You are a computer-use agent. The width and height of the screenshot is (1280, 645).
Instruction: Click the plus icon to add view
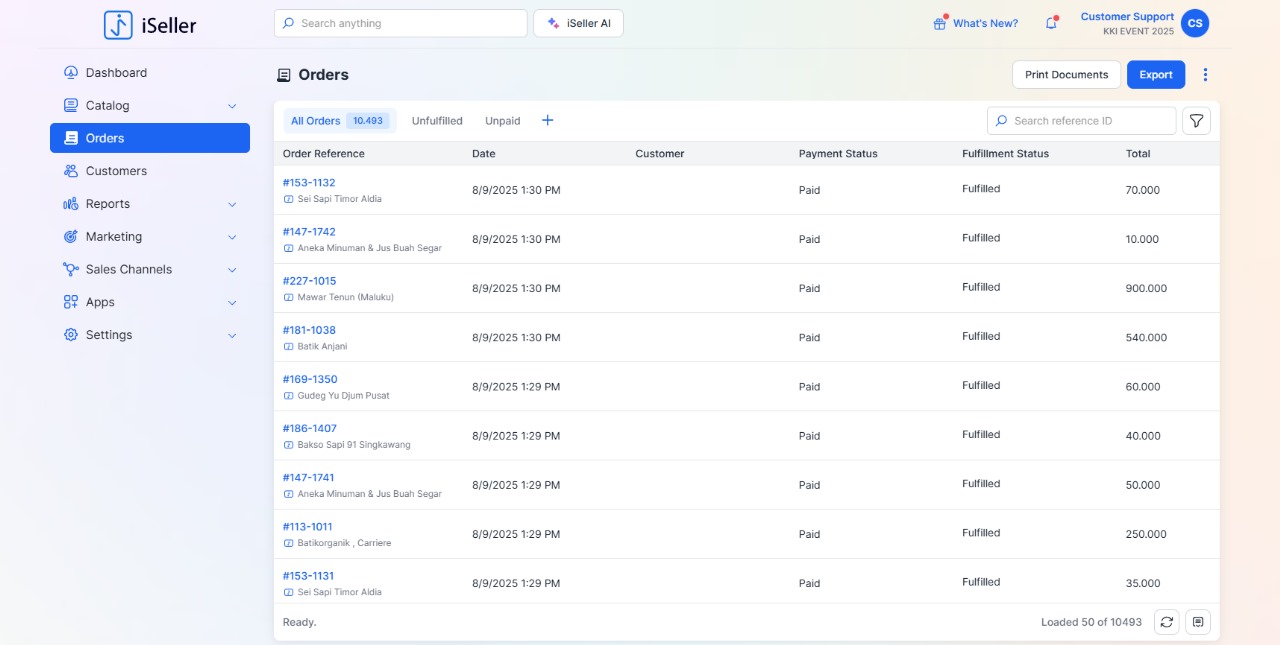pos(547,121)
